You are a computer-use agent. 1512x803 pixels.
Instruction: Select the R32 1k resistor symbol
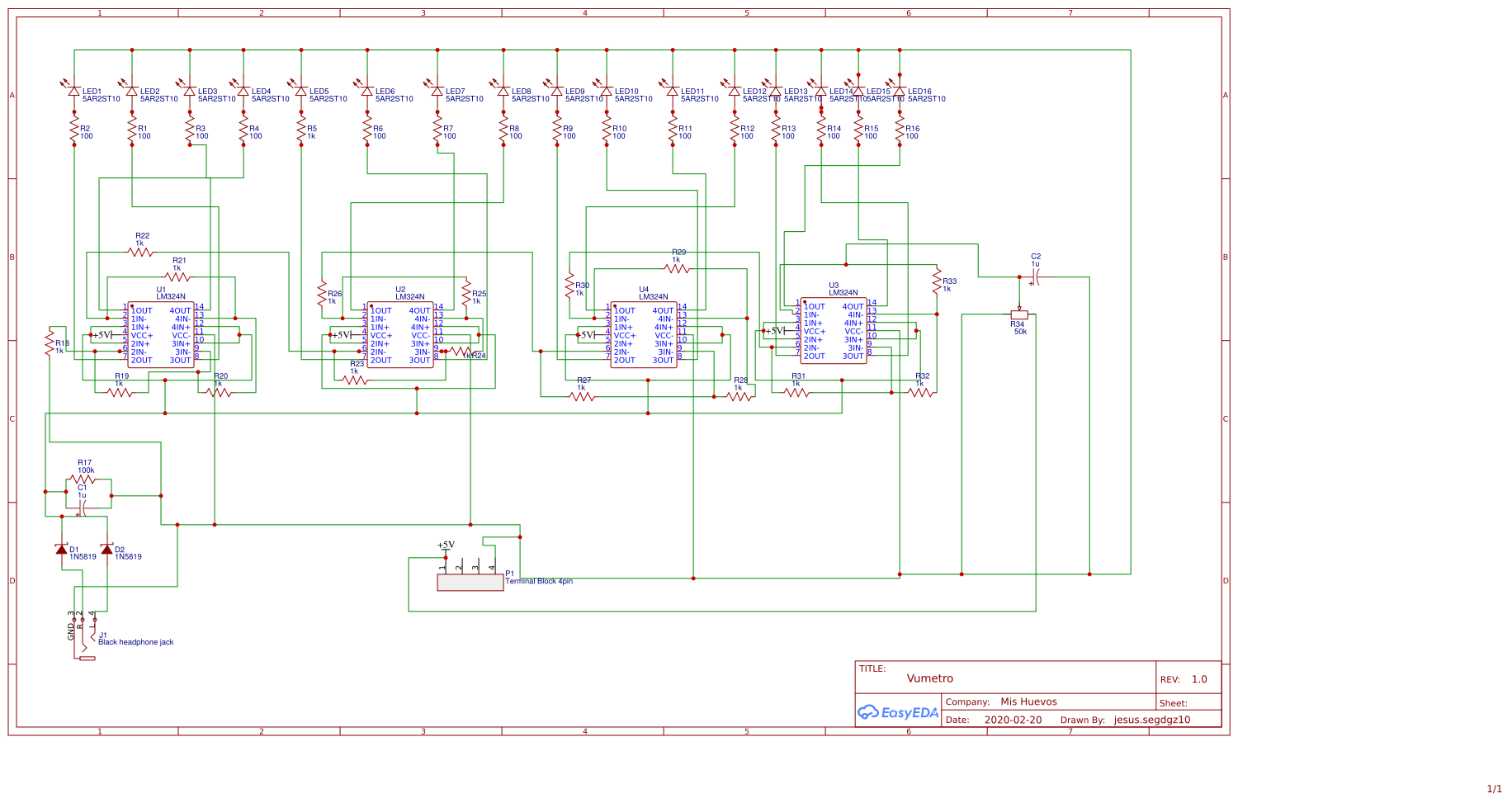920,392
